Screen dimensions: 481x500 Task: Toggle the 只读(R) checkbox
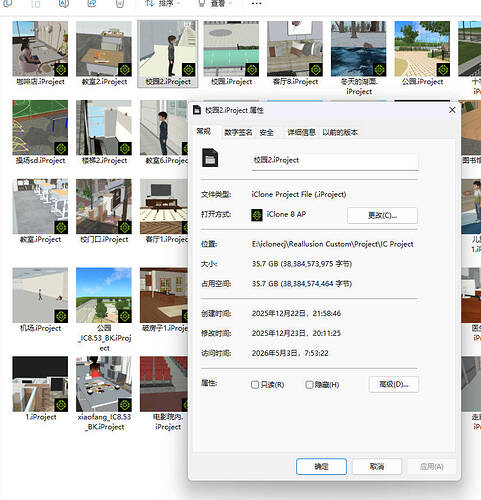[x=255, y=385]
